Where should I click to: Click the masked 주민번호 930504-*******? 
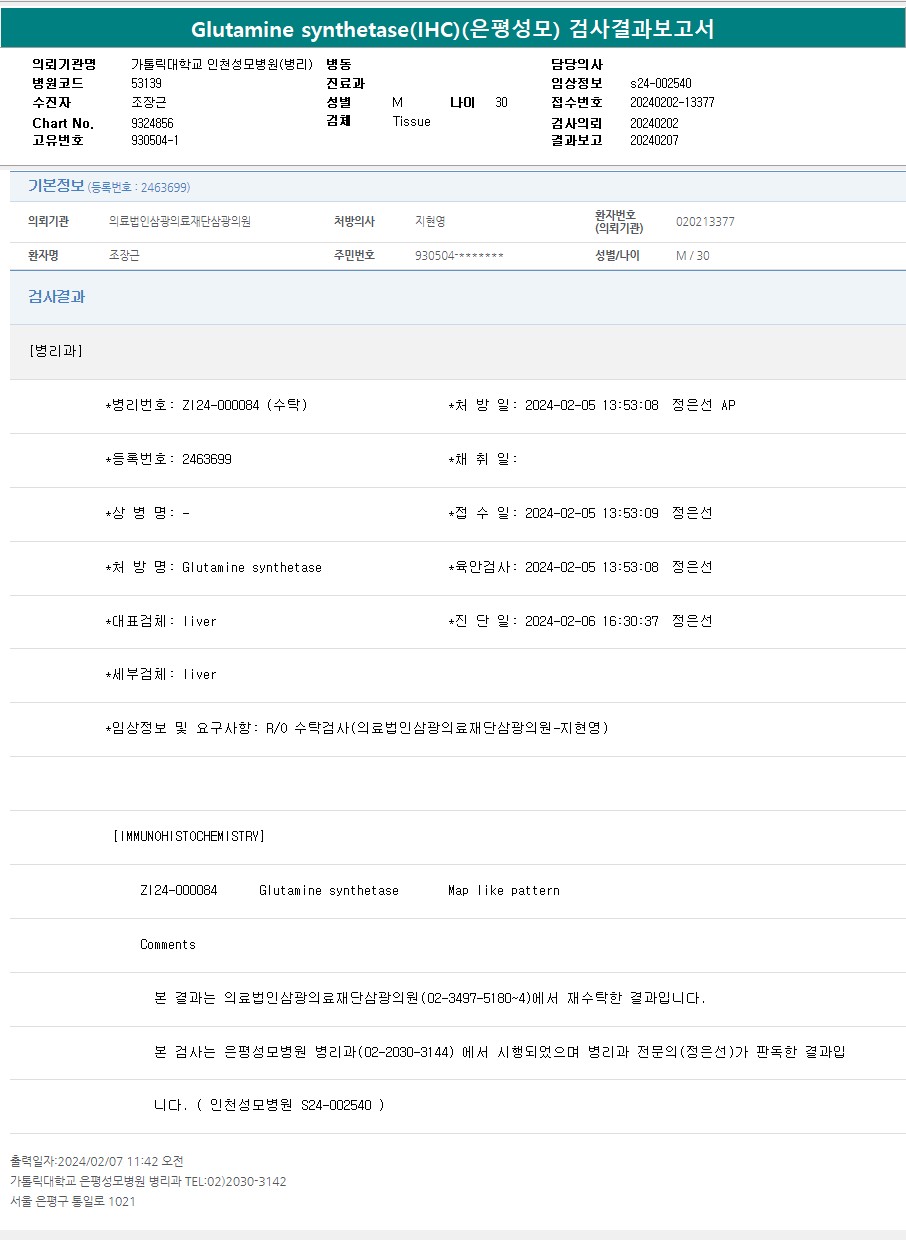459,256
